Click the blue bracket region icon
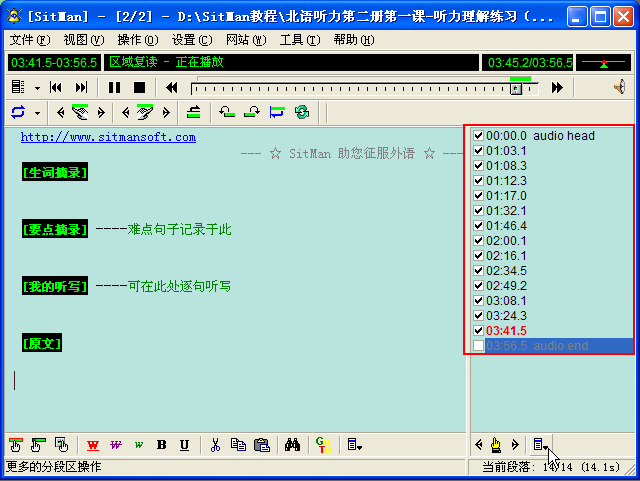 (277, 112)
